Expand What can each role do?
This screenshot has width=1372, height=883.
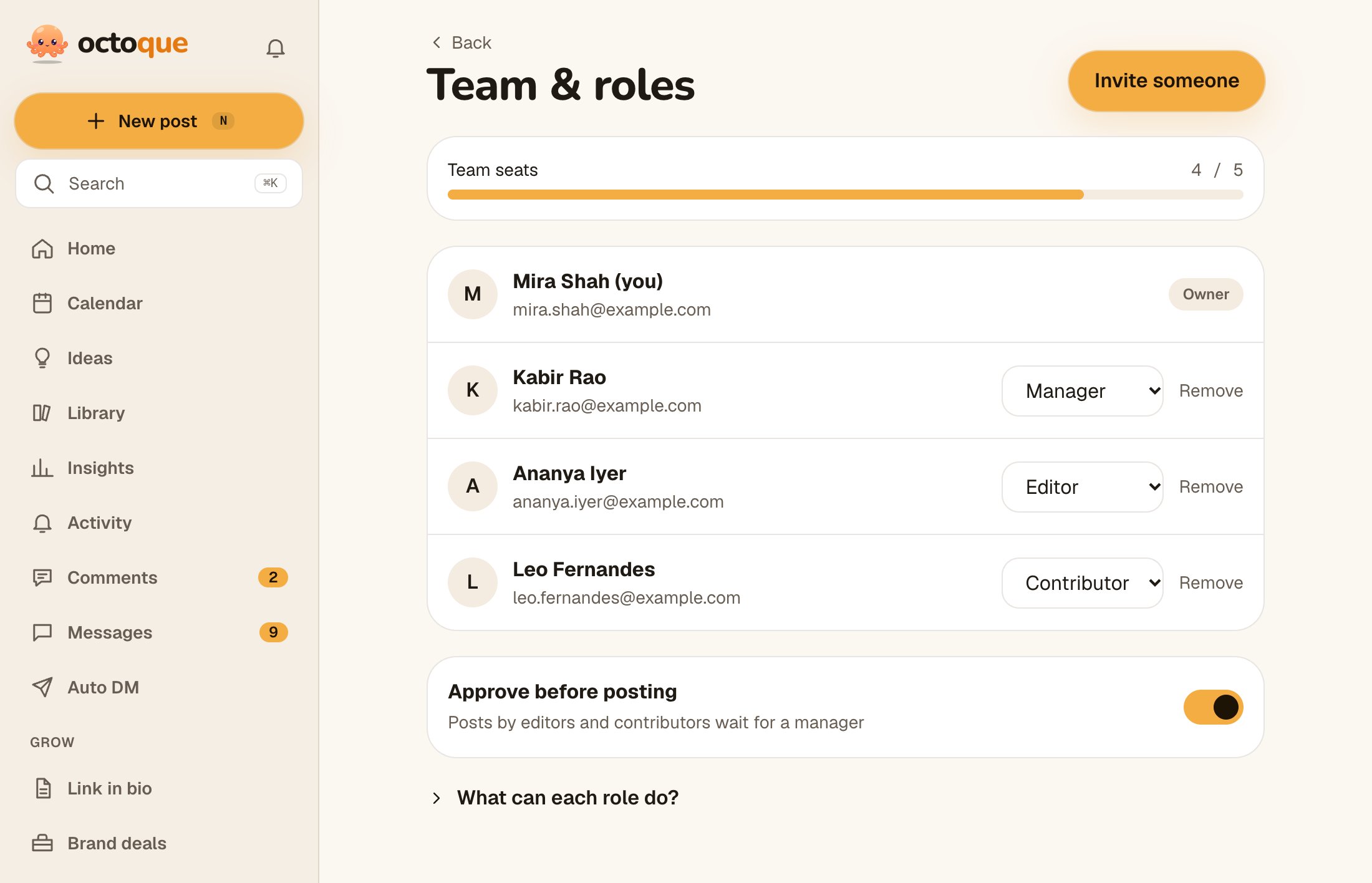[555, 798]
